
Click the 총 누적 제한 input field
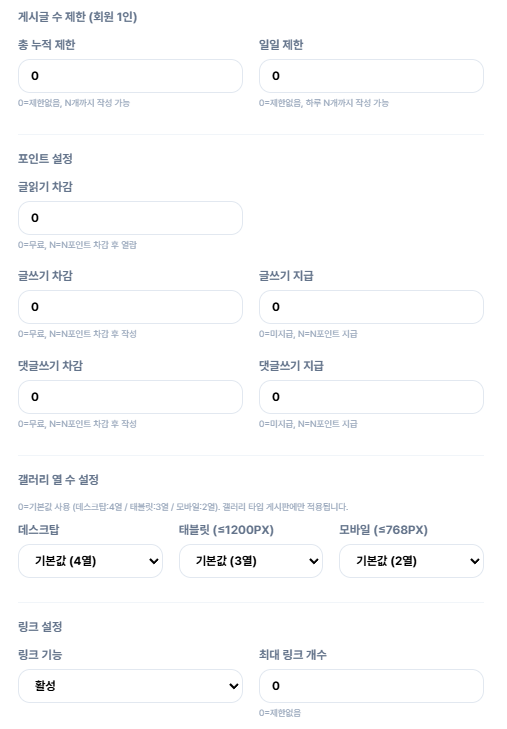130,76
